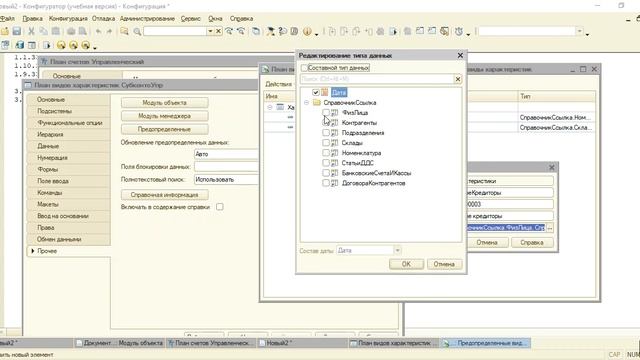The width and height of the screenshot is (640, 360).
Task: Open the Файл menu
Action: (x=7, y=18)
